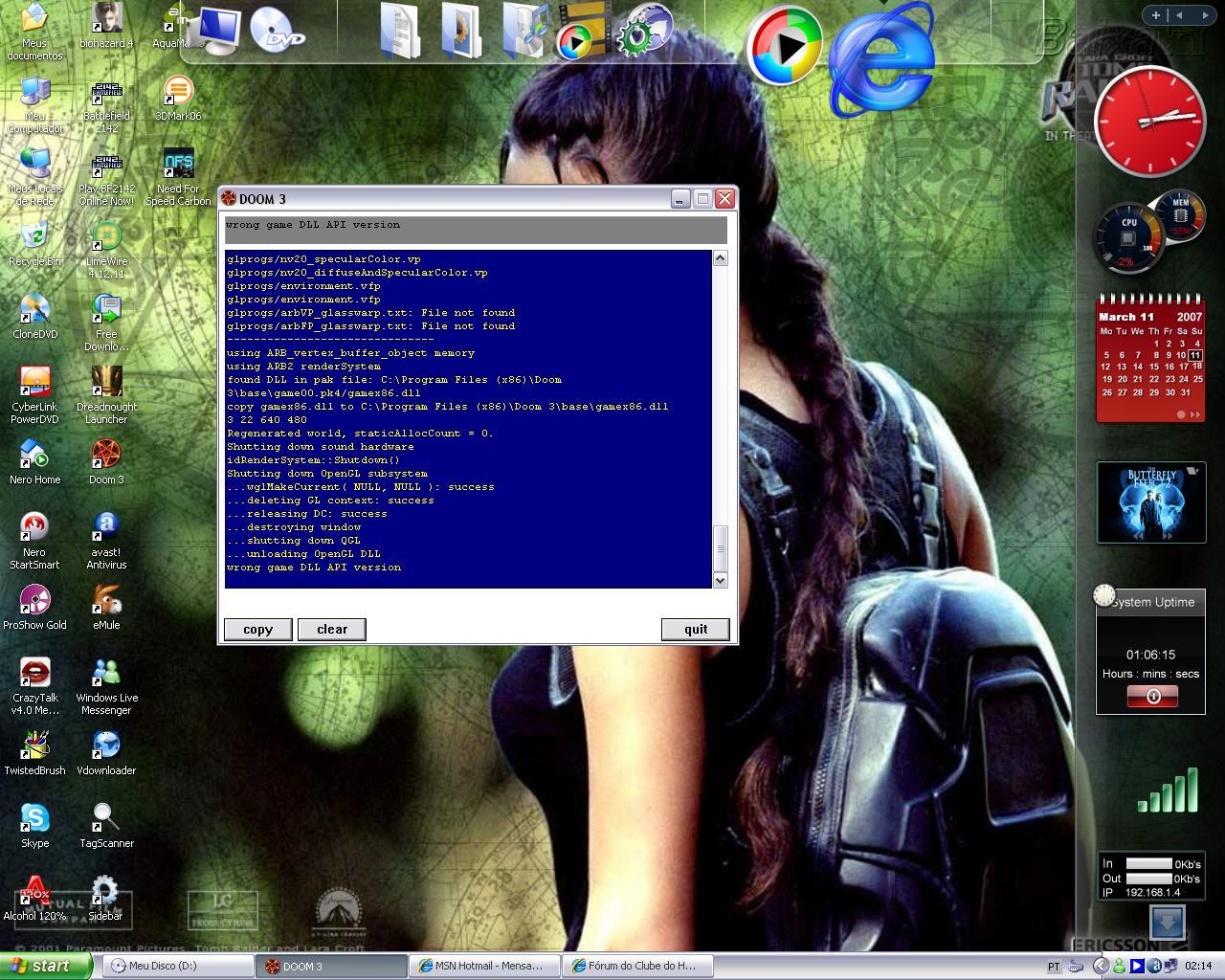Click the console scrollbar down arrow
Screen dimensions: 1225x980
click(x=721, y=580)
